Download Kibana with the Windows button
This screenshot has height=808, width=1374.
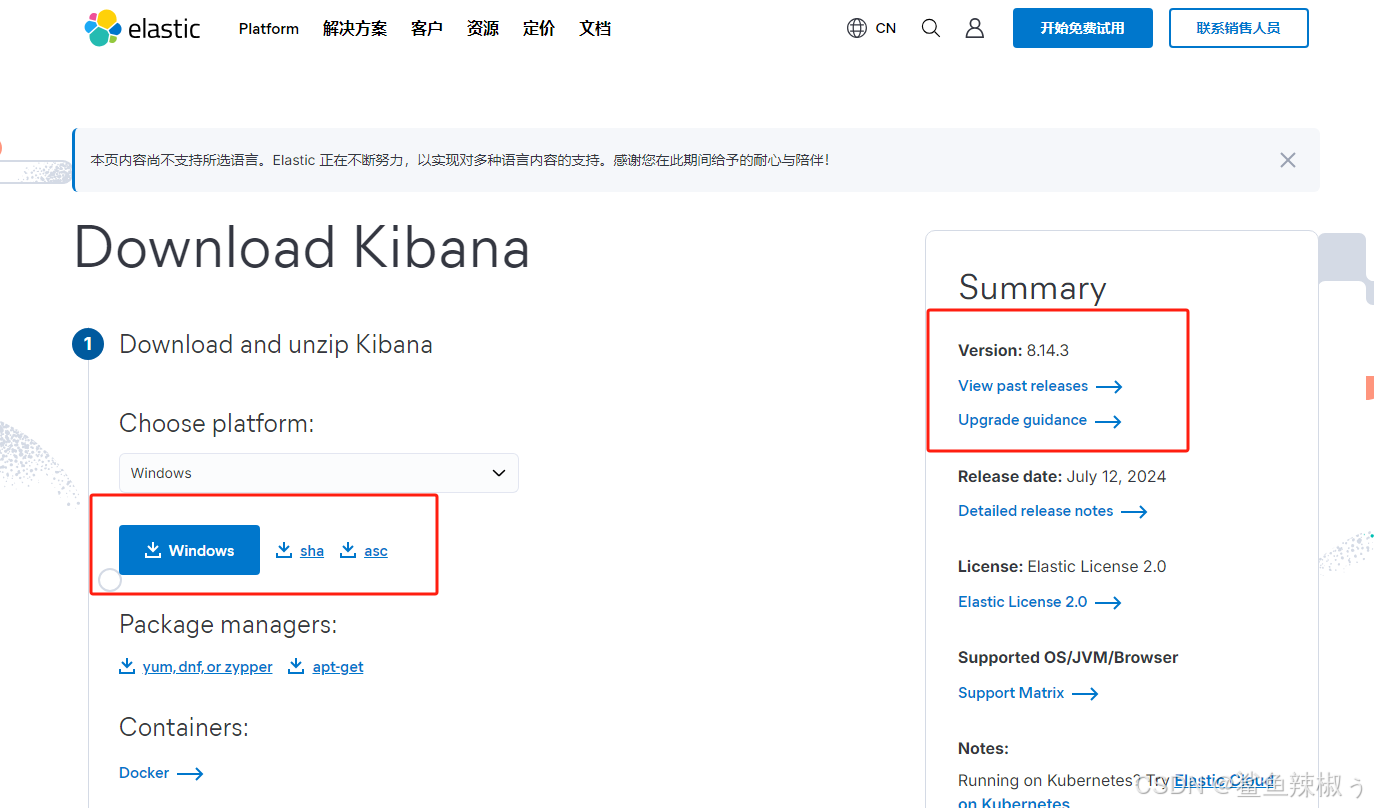tap(189, 550)
